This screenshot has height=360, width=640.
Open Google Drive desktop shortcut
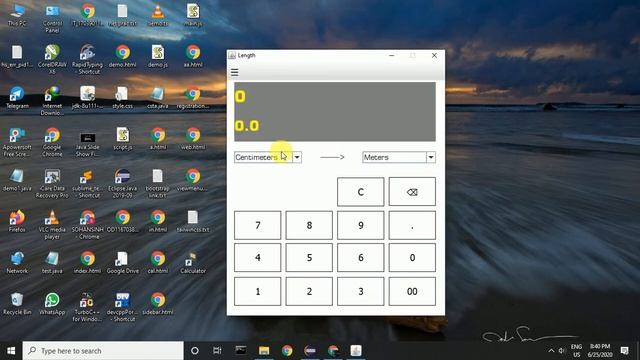[122, 262]
